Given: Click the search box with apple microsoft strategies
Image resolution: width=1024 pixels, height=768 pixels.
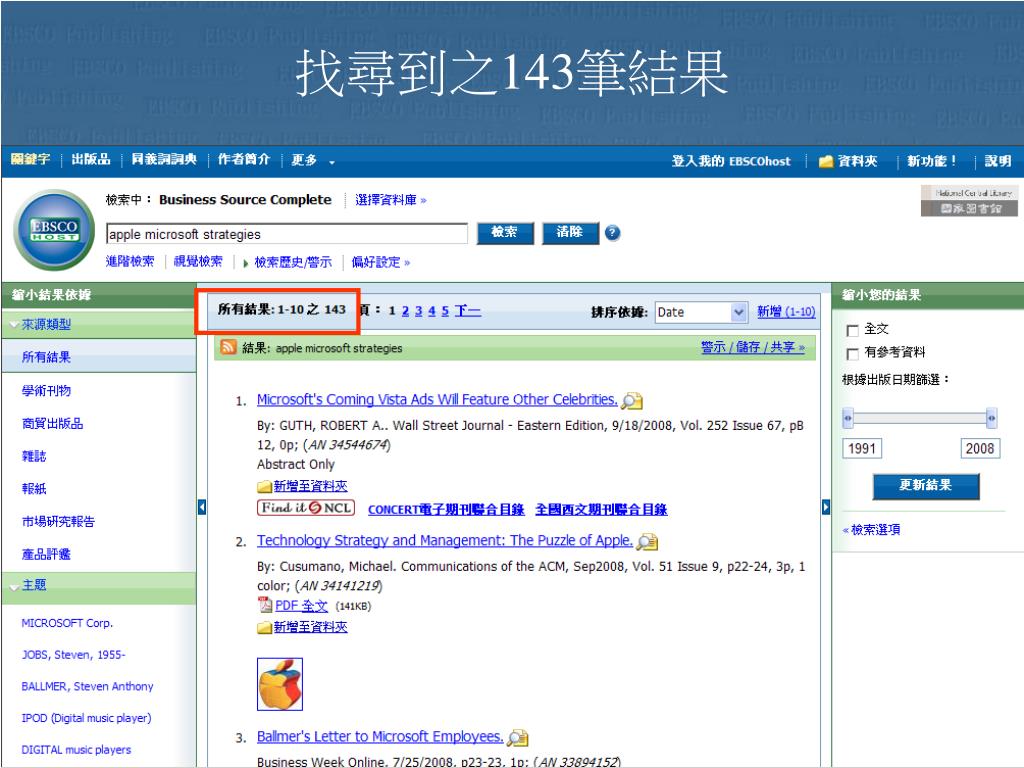Looking at the screenshot, I should pyautogui.click(x=287, y=234).
